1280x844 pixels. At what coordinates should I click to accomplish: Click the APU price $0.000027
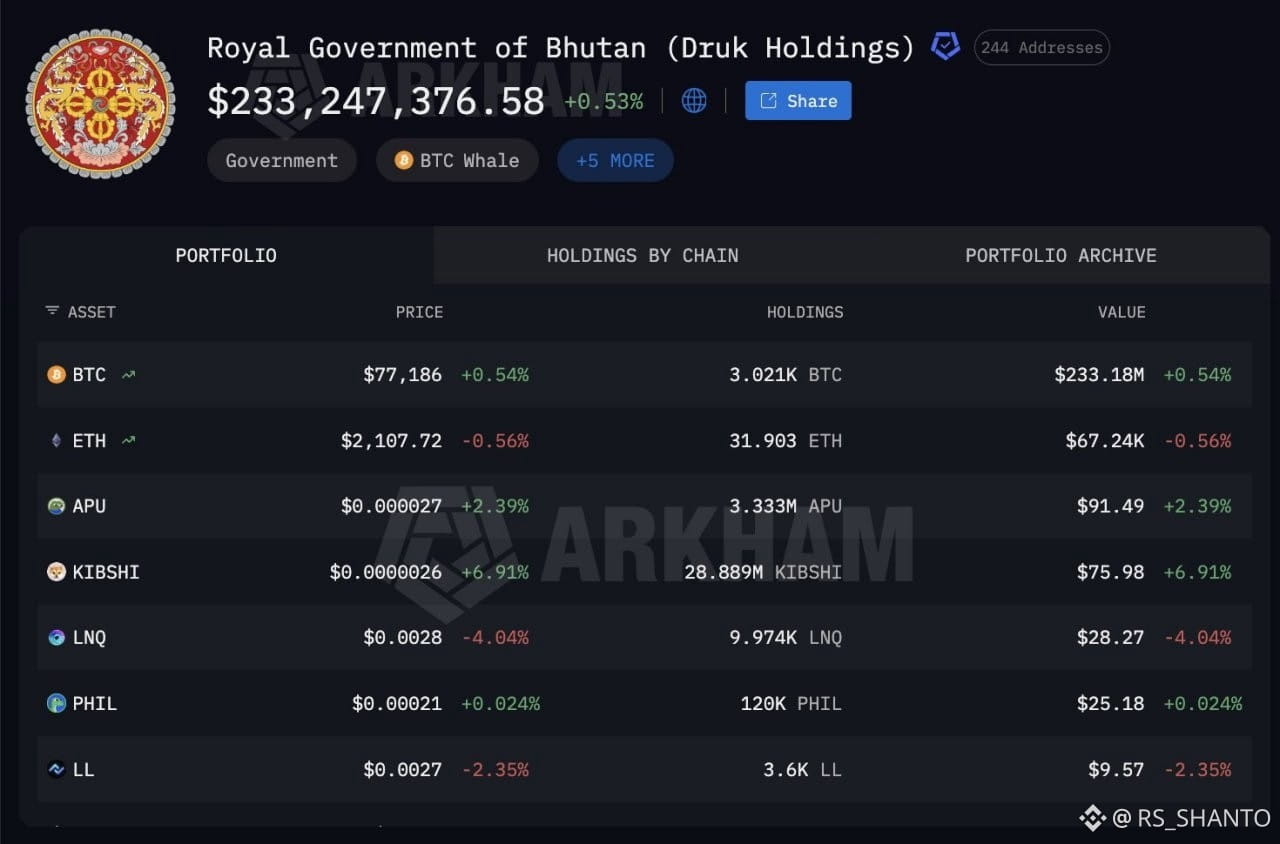(x=391, y=506)
